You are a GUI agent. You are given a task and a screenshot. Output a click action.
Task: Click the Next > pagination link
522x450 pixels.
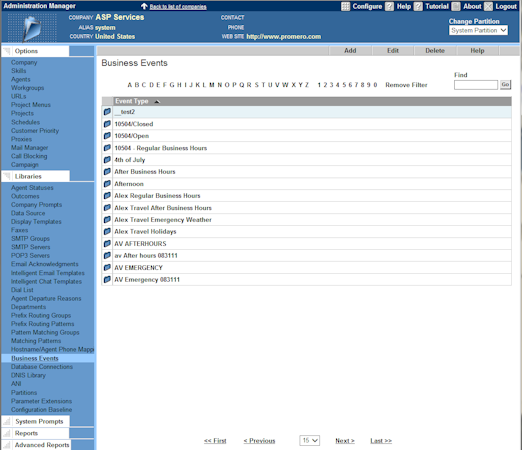(345, 441)
